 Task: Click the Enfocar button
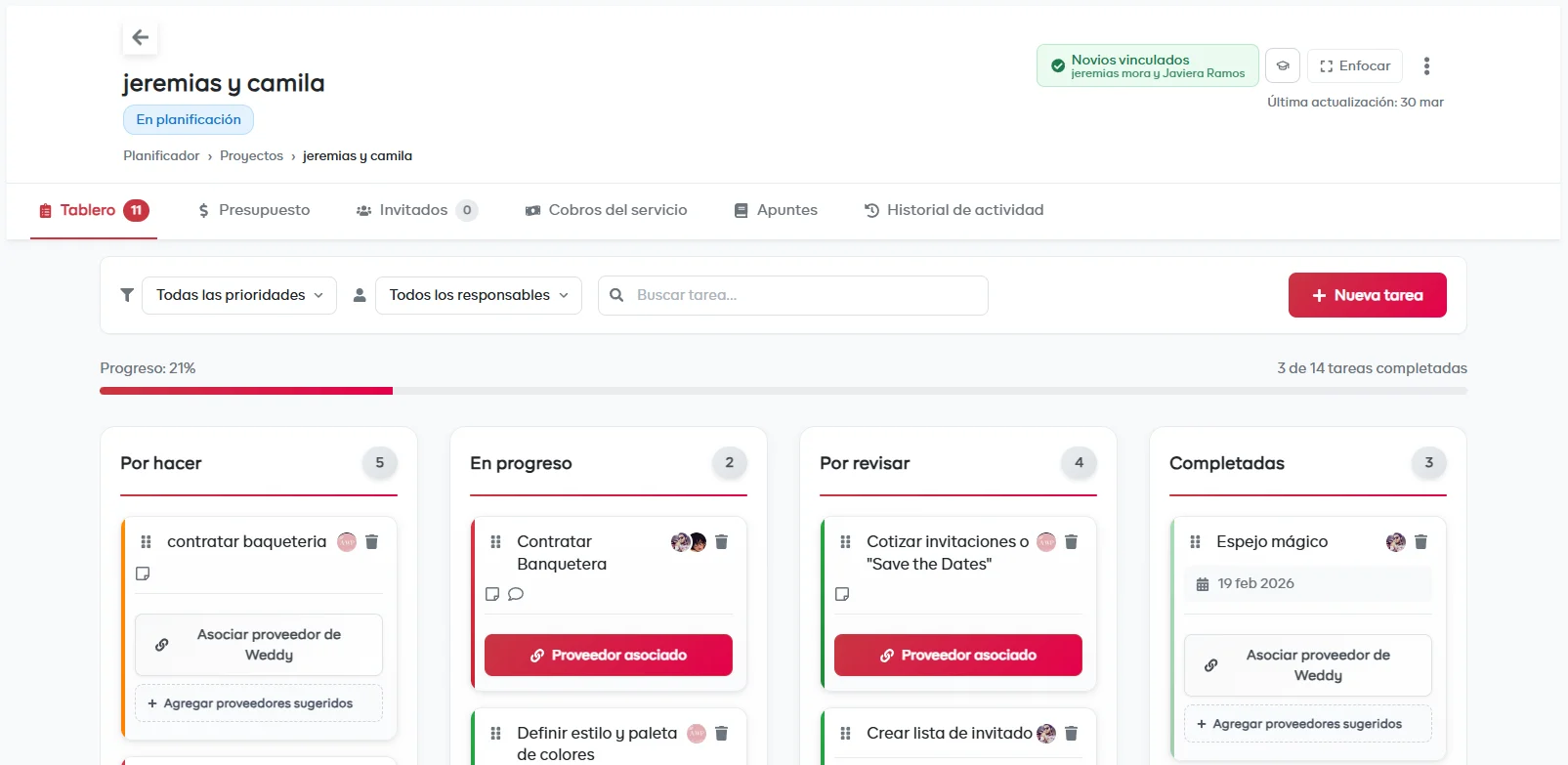pos(1355,66)
